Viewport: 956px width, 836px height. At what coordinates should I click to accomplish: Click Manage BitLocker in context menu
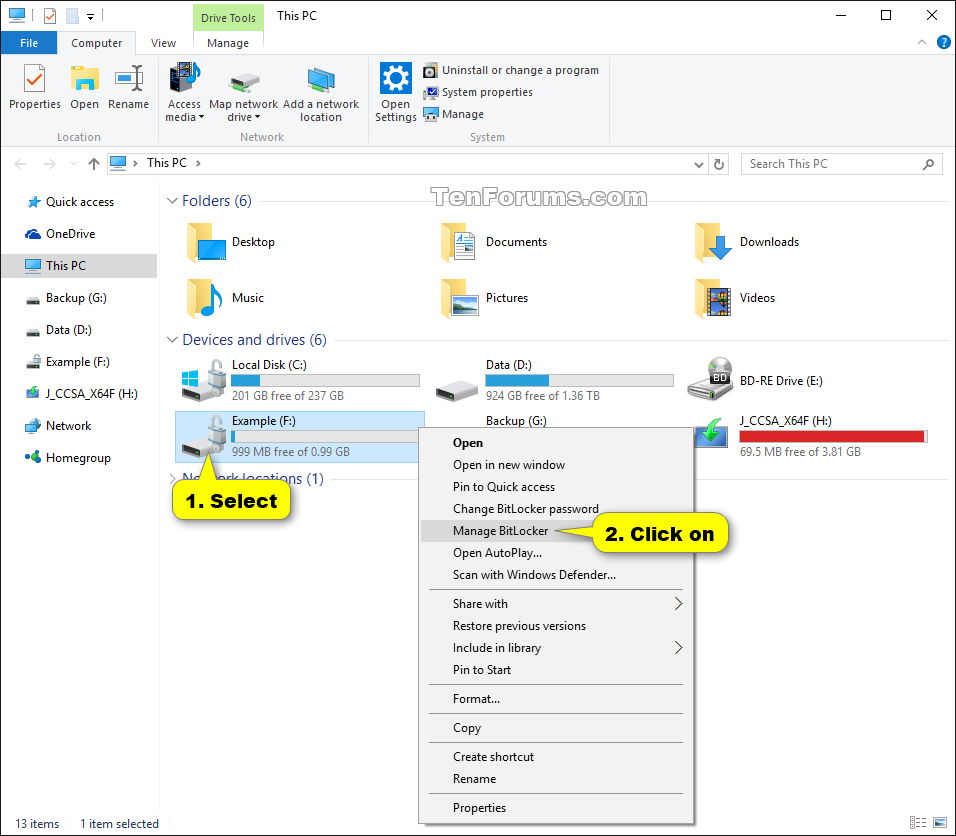pos(501,531)
